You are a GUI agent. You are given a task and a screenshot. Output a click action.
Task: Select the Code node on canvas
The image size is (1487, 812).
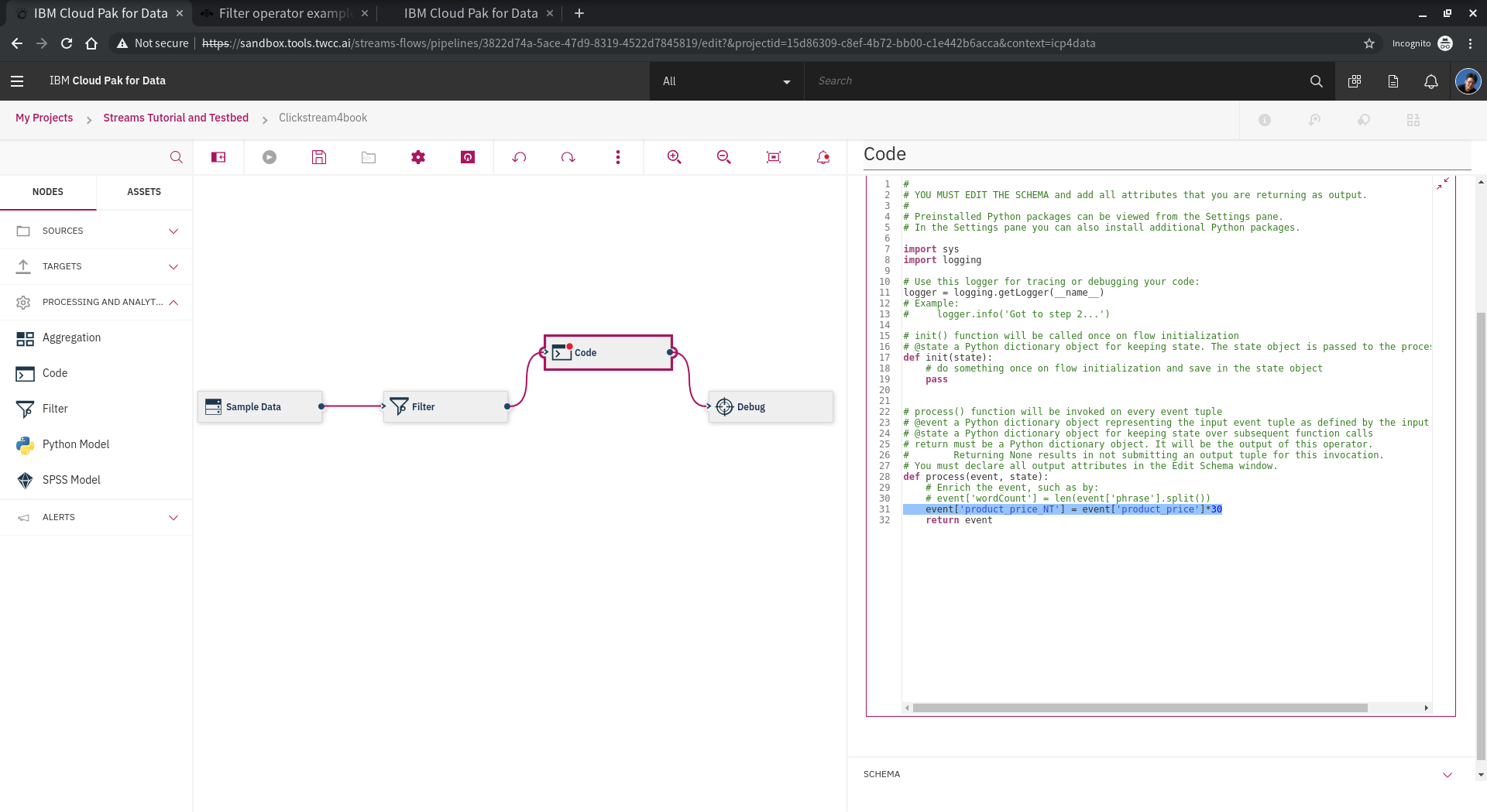click(608, 352)
